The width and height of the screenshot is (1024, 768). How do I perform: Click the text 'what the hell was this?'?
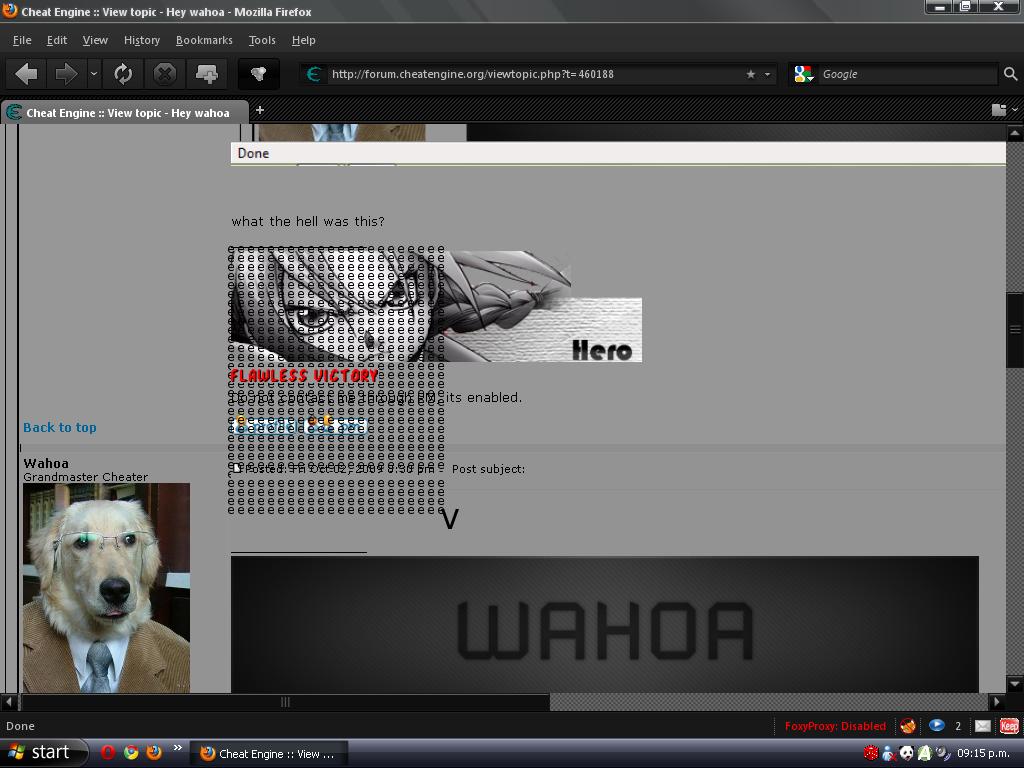(308, 221)
